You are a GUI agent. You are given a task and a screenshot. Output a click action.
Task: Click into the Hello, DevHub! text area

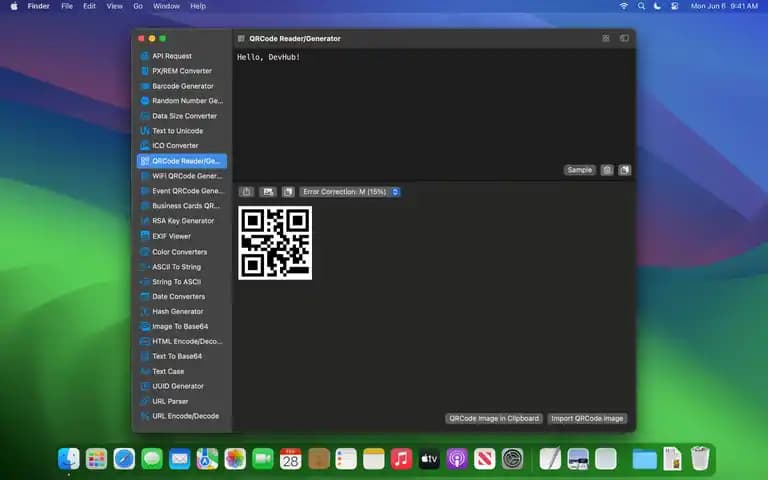coord(433,113)
